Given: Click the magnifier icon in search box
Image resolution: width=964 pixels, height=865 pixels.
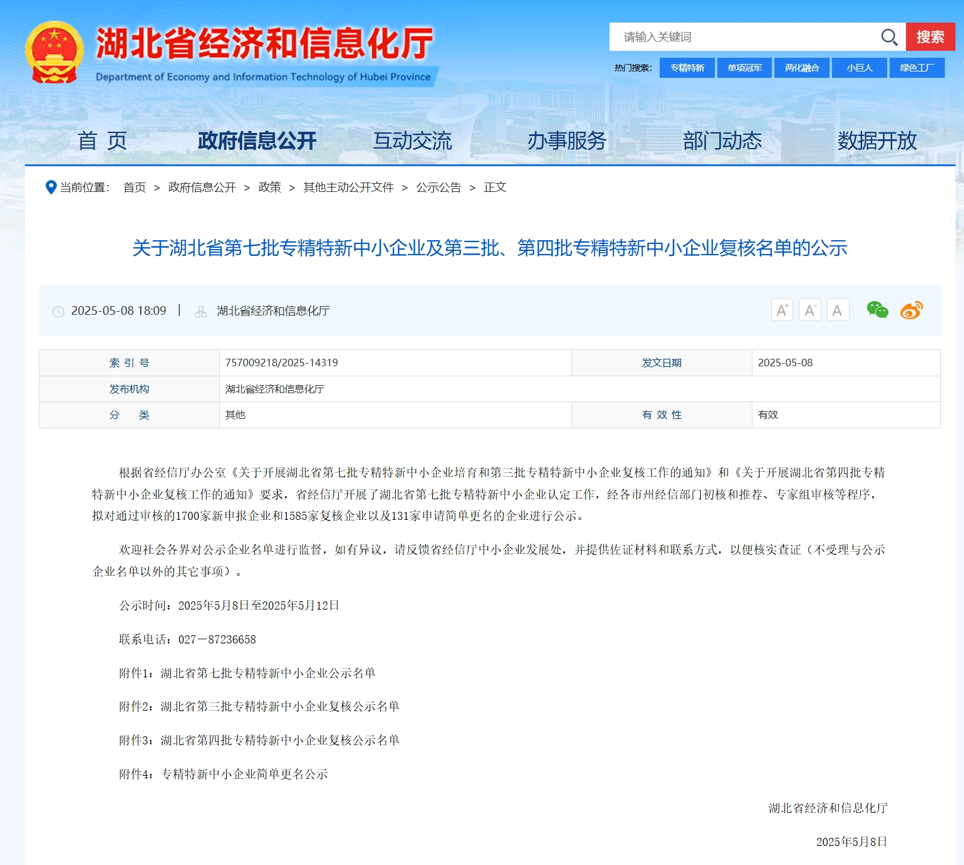Looking at the screenshot, I should tap(888, 37).
